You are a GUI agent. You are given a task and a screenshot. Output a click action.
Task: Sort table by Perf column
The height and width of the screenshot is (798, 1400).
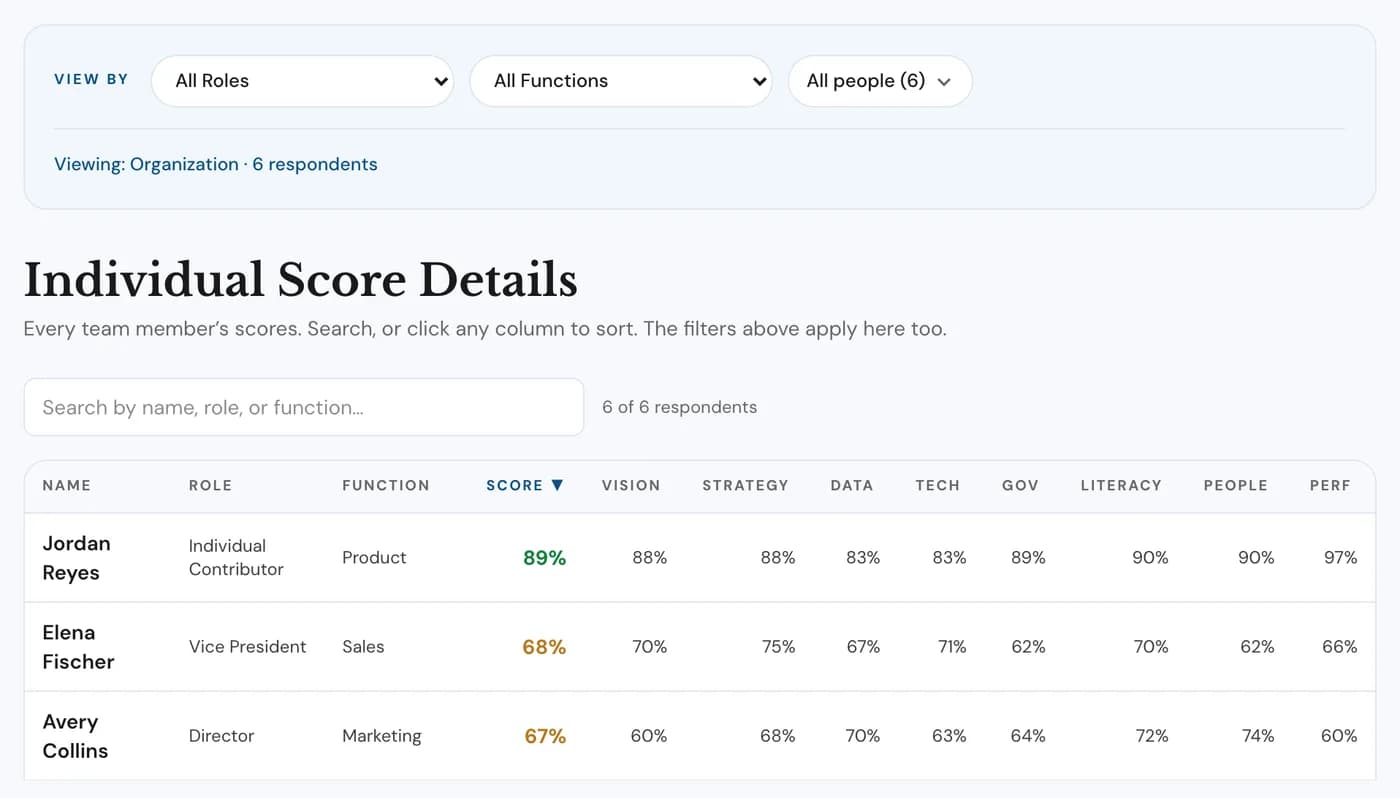click(1330, 485)
